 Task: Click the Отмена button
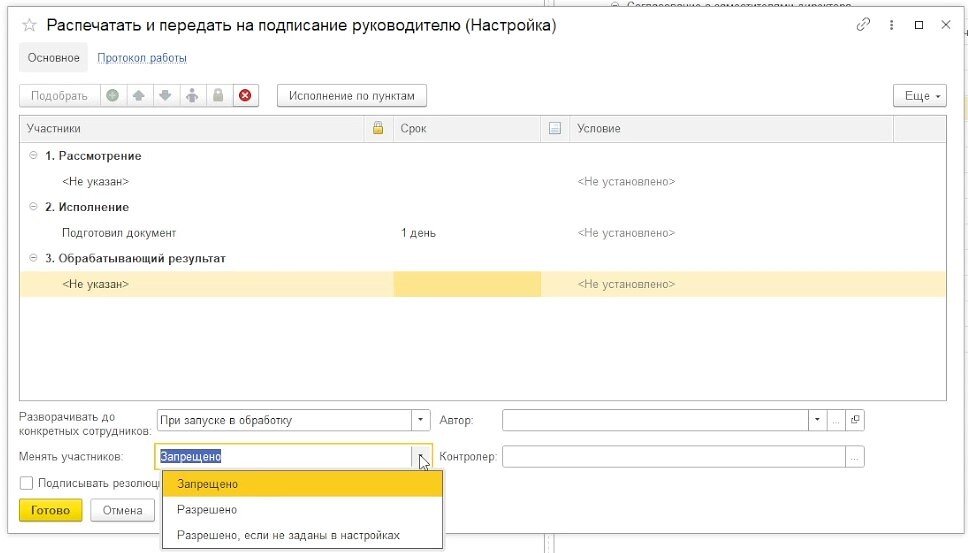(x=122, y=510)
